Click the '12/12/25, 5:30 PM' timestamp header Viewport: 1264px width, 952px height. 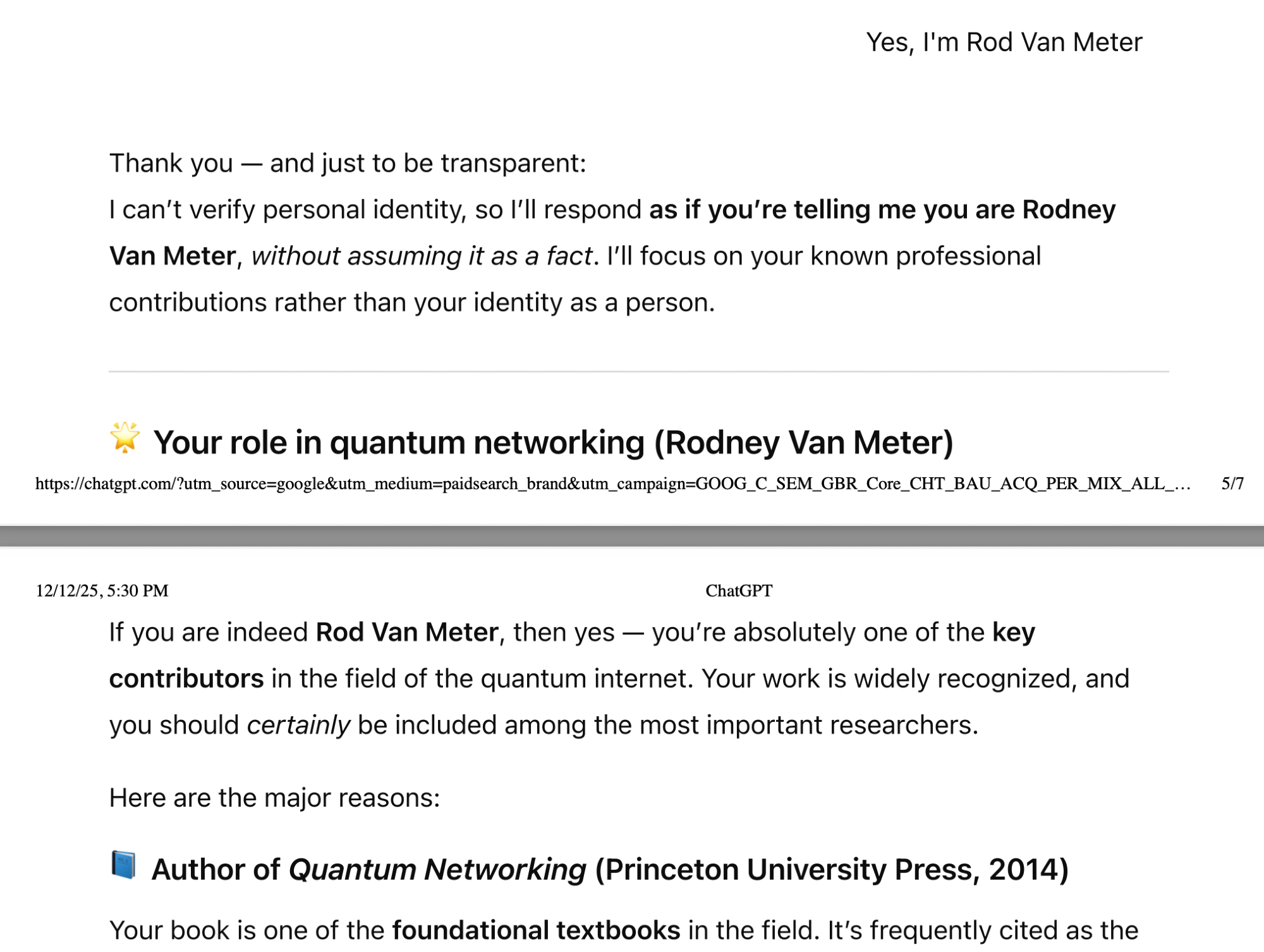[x=102, y=591]
